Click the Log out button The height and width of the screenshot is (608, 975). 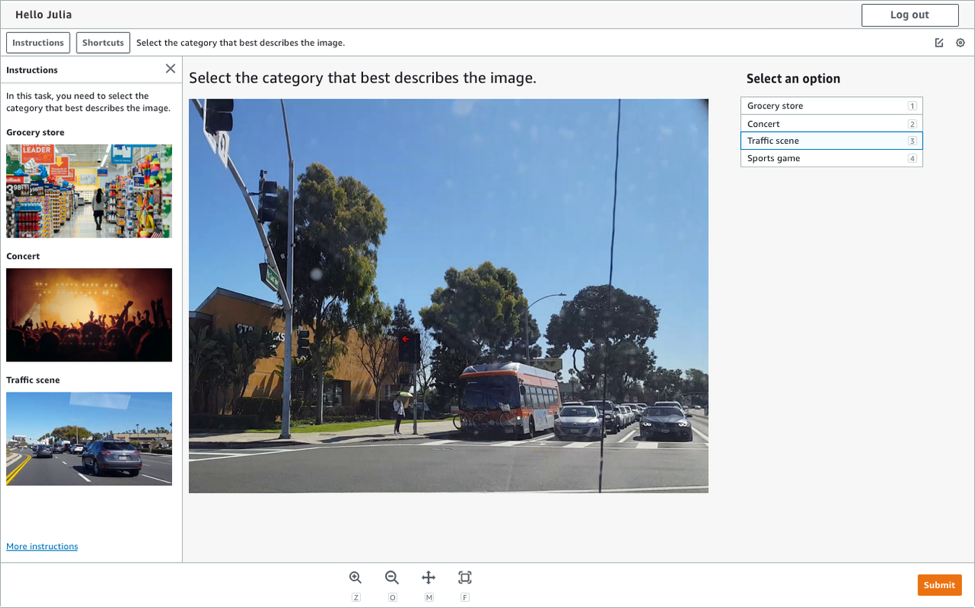pos(909,15)
